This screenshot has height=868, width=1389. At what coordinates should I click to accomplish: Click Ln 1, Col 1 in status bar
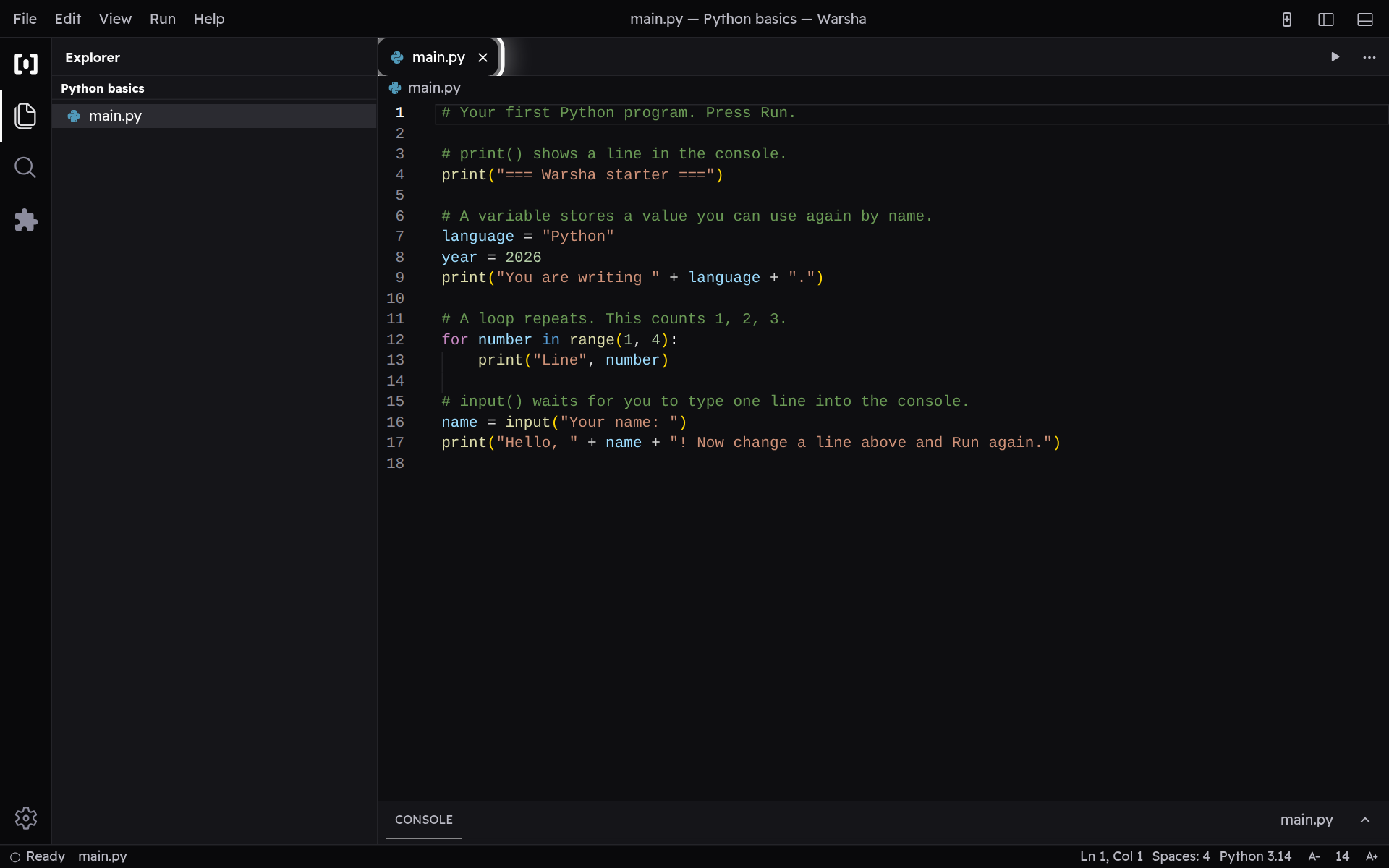(1111, 856)
